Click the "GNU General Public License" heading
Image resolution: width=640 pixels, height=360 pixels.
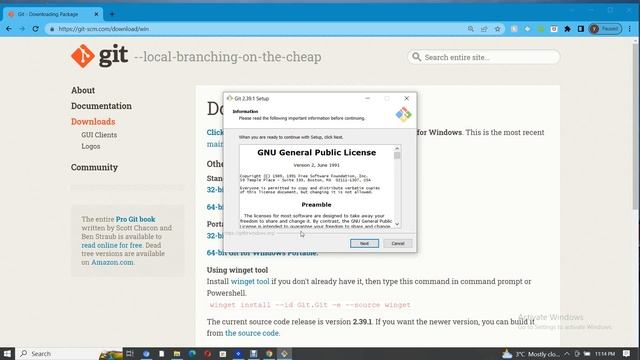point(316,153)
